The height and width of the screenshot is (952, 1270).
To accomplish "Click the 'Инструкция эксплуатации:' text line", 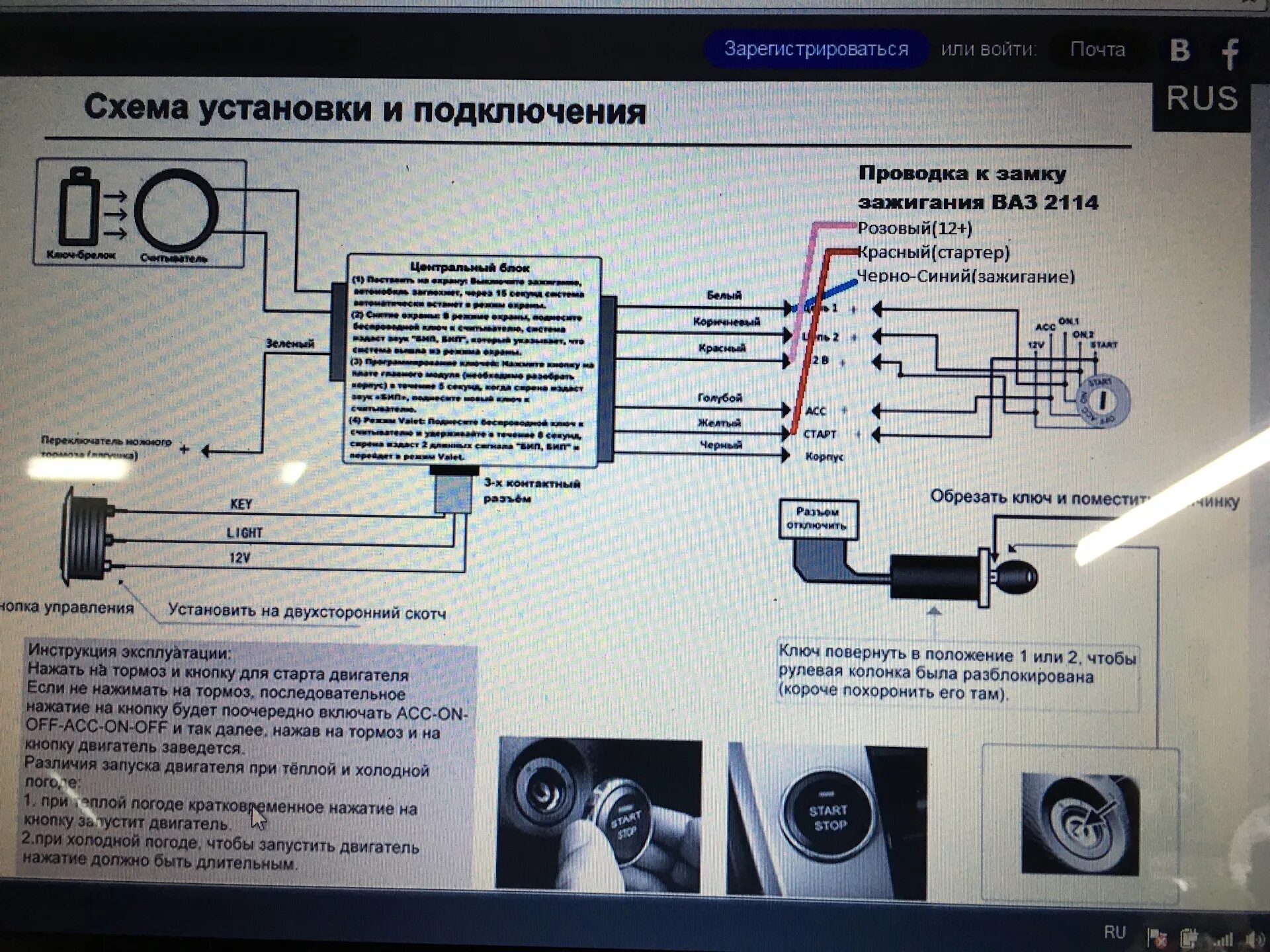I will (130, 652).
